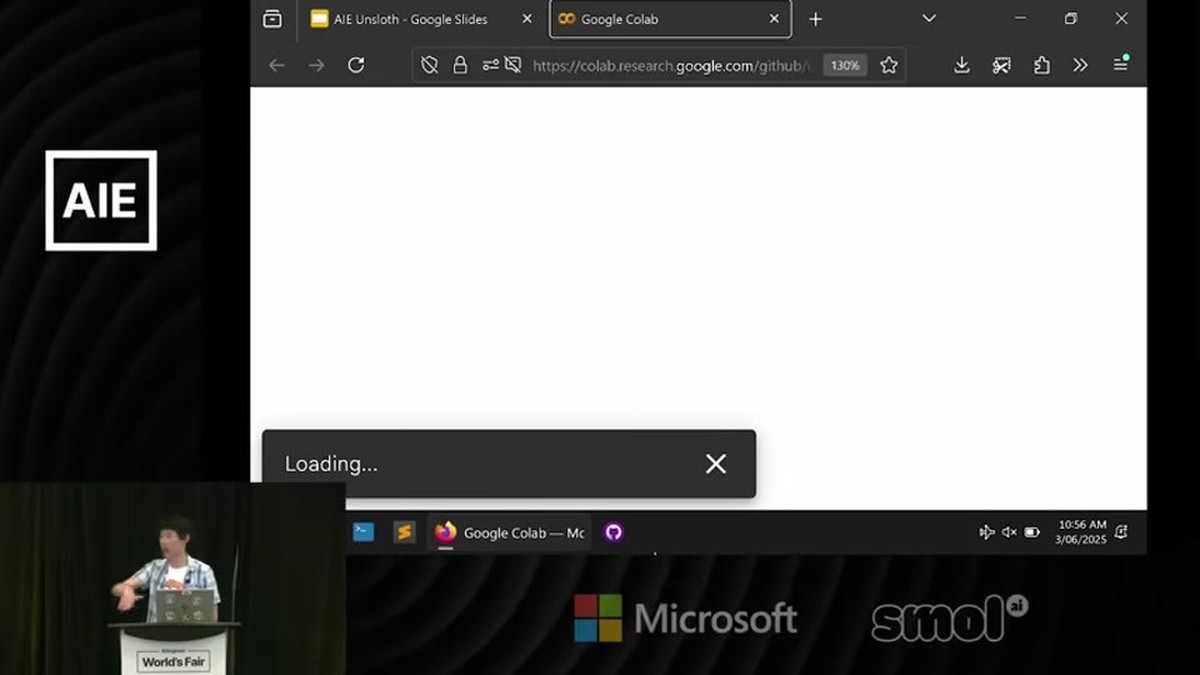The width and height of the screenshot is (1200, 675).
Task: Close the Google Colab tab
Action: coord(774,19)
